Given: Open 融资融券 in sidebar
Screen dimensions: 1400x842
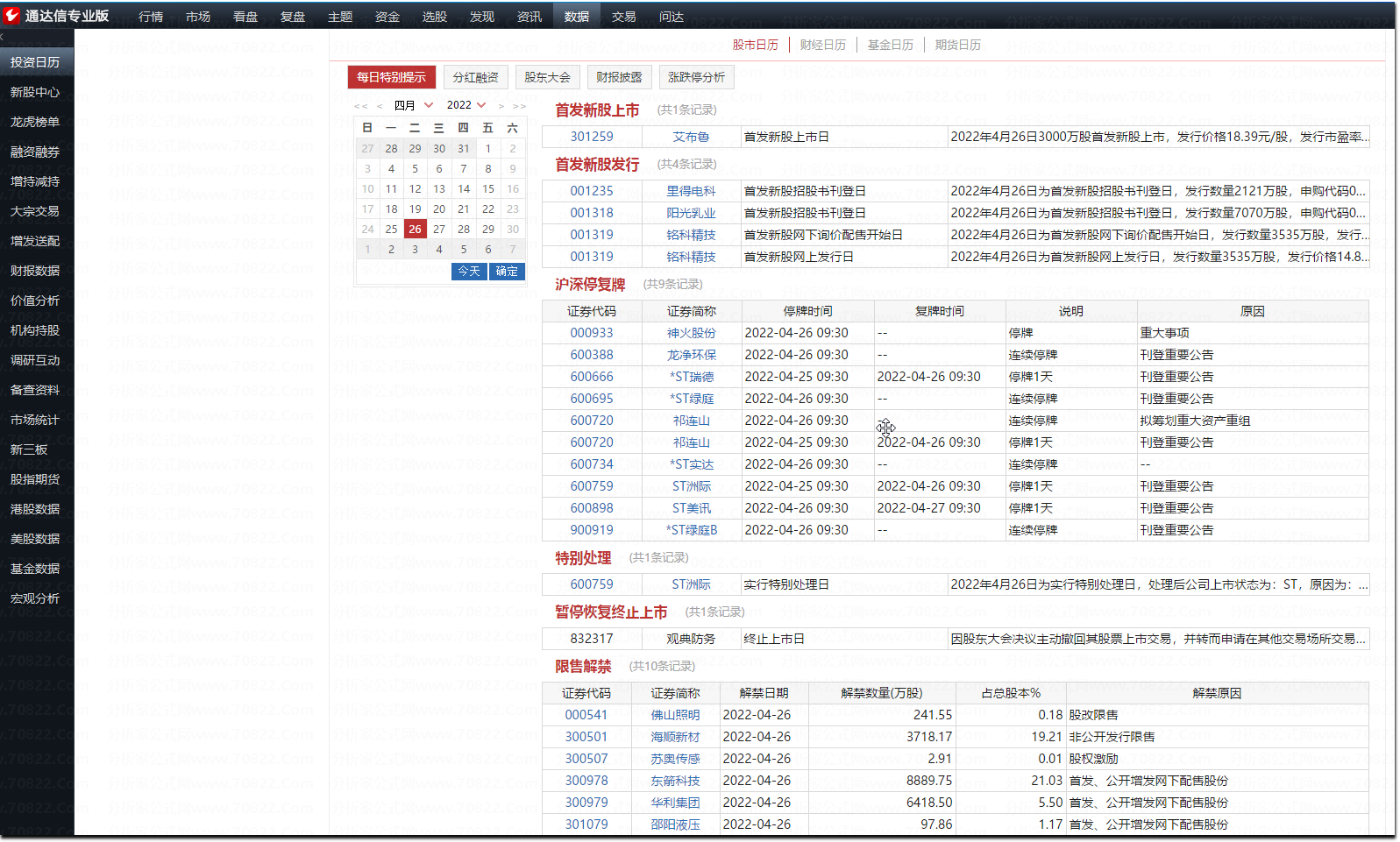Looking at the screenshot, I should (x=37, y=152).
